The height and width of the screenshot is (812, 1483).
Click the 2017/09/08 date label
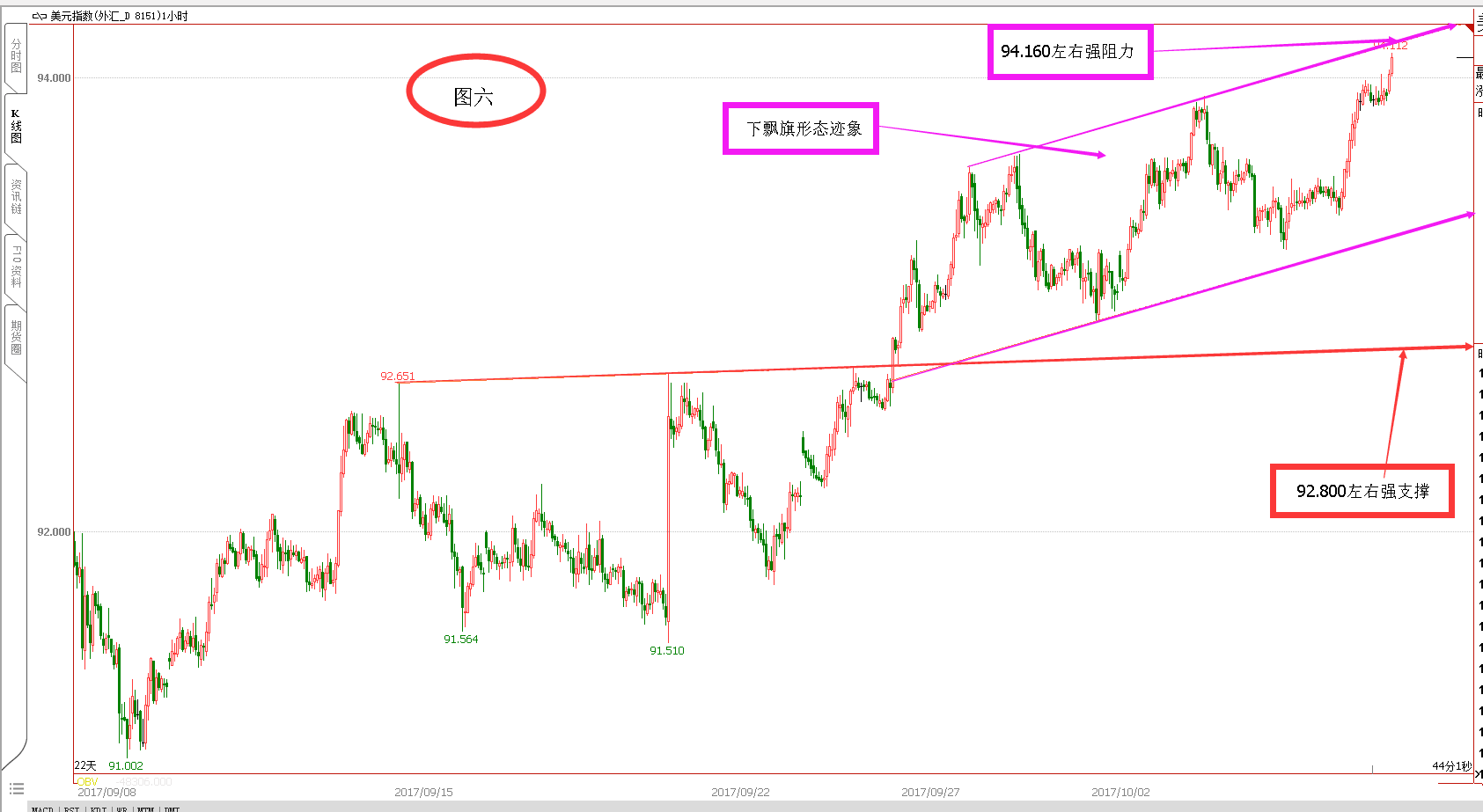pos(106,792)
